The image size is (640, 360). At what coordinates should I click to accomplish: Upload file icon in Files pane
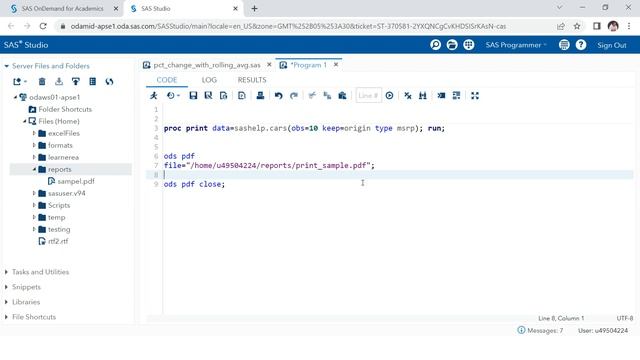tap(76, 82)
